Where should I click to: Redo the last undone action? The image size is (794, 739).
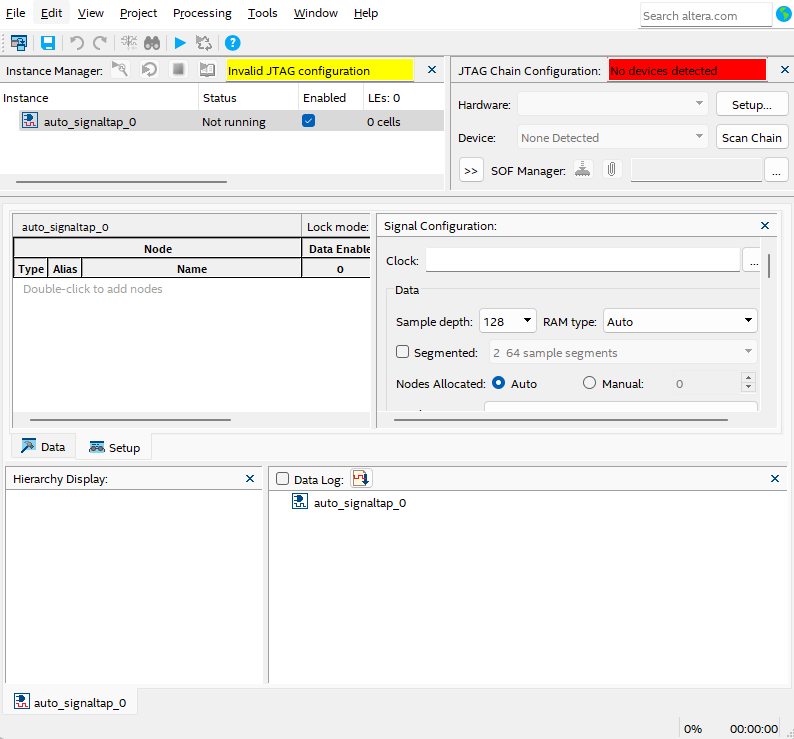[x=100, y=43]
